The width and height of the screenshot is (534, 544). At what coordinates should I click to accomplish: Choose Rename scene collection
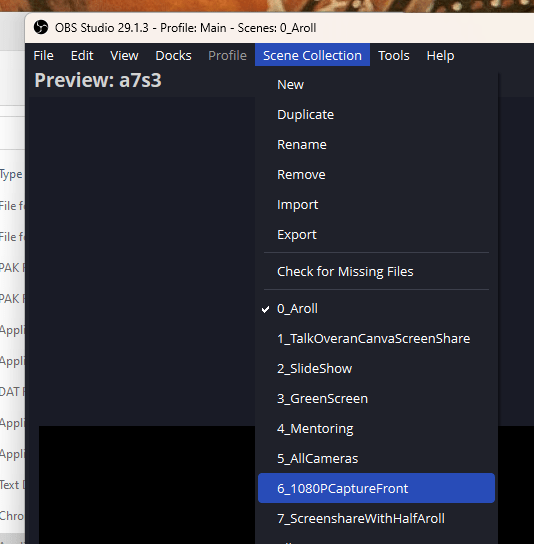[376, 145]
